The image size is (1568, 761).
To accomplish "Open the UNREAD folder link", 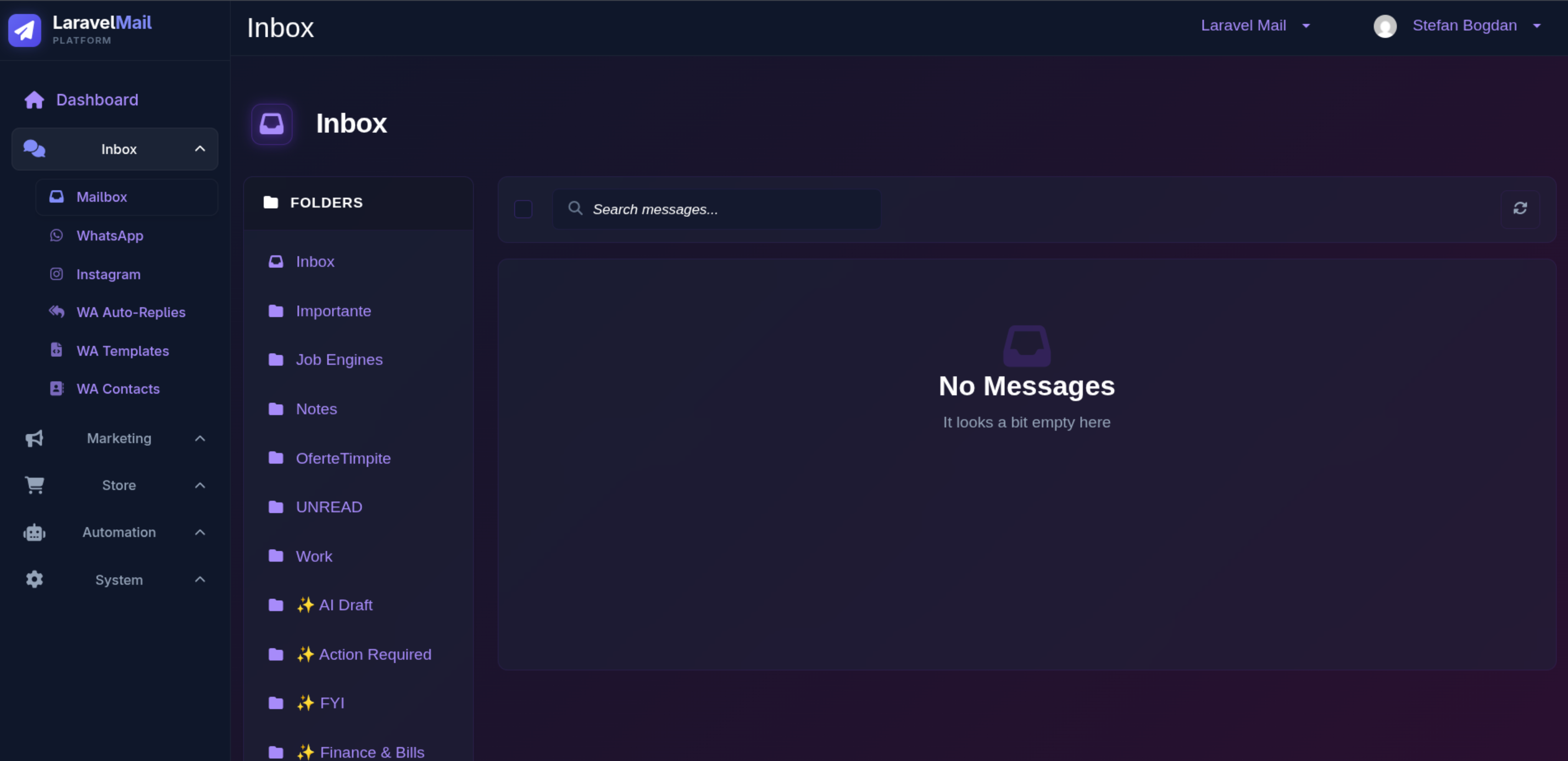I will tap(329, 507).
